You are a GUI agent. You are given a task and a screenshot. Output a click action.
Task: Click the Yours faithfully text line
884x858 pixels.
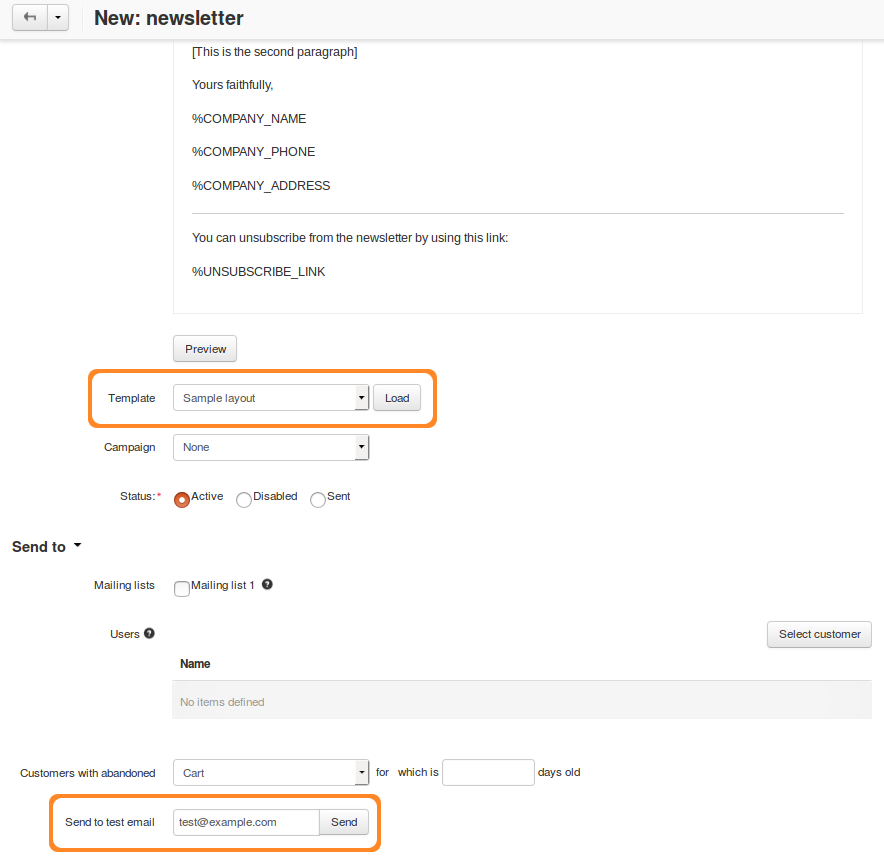coord(232,85)
